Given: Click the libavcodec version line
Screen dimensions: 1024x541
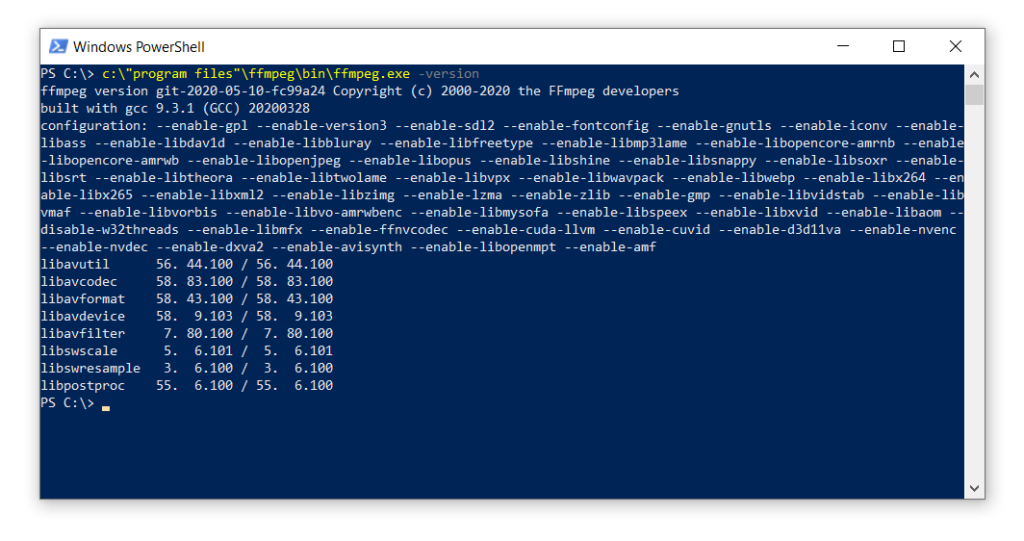Looking at the screenshot, I should tap(187, 282).
